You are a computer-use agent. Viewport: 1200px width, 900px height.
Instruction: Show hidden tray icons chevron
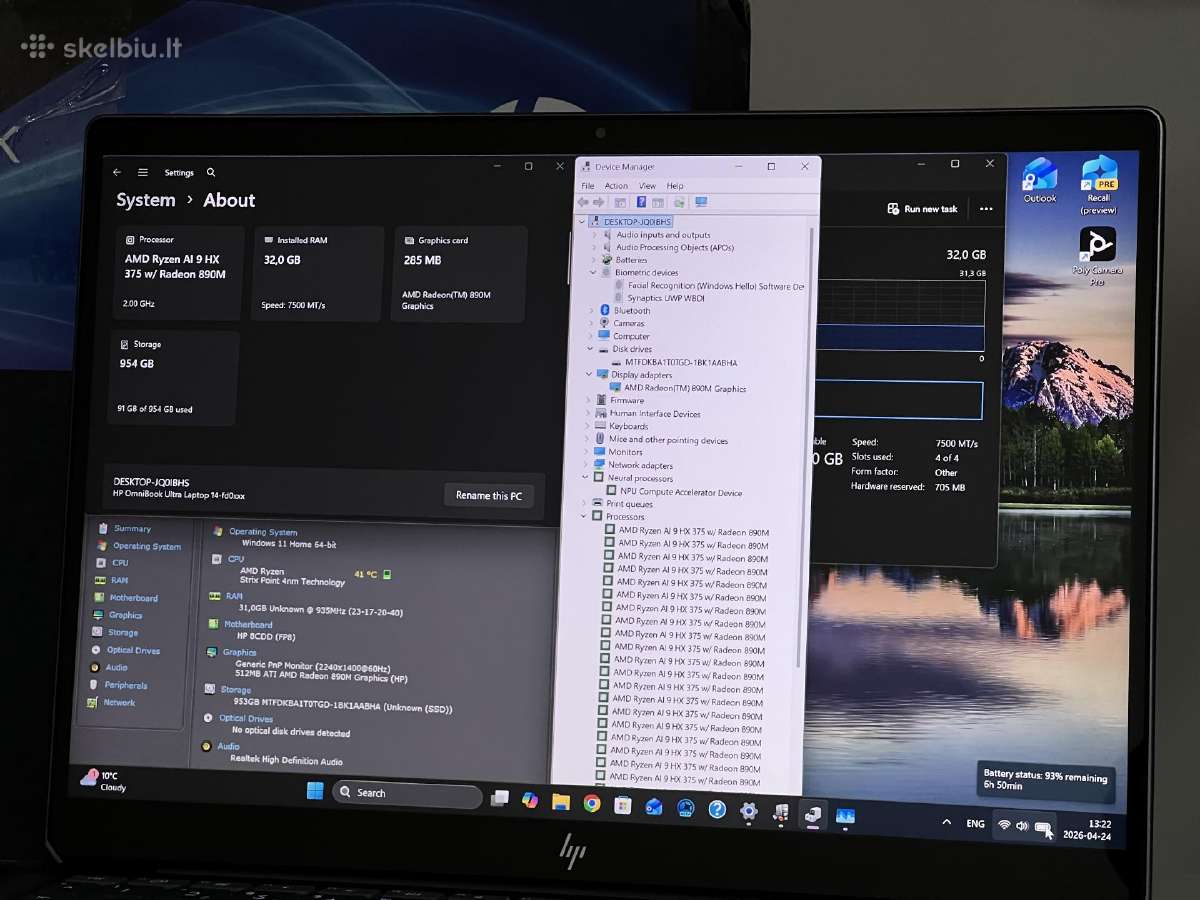946,822
